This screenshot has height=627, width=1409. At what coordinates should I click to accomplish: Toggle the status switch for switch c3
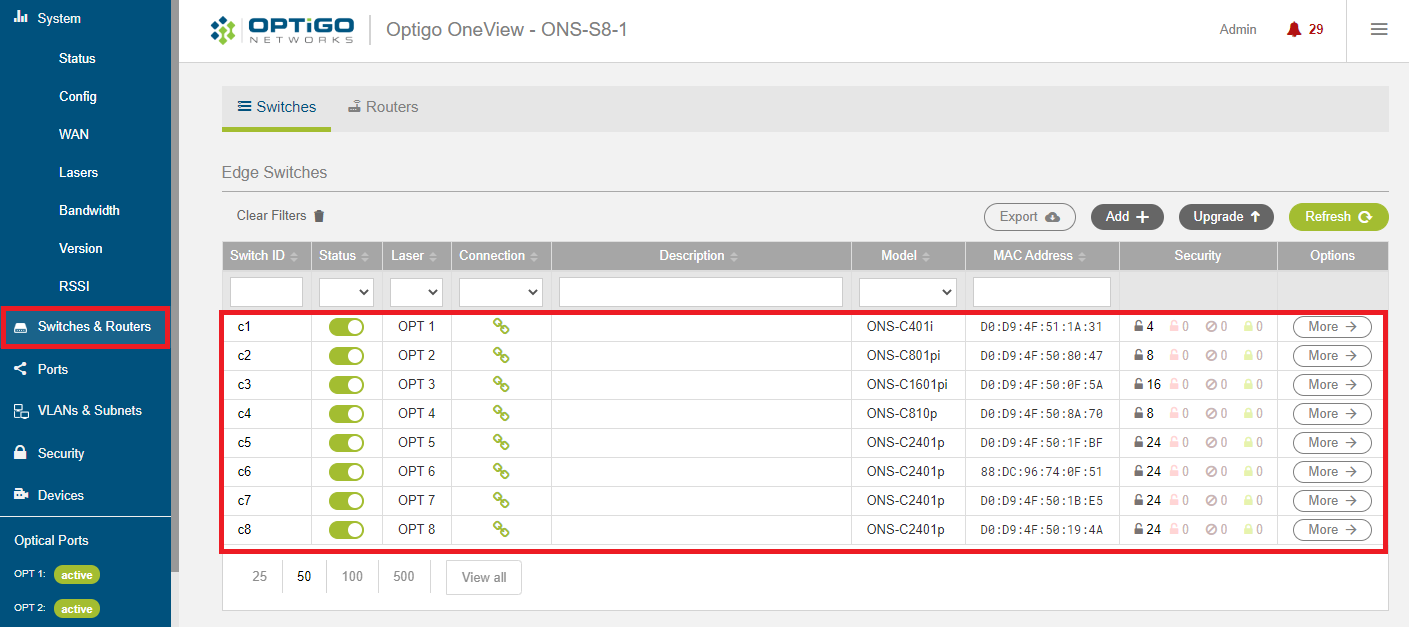pyautogui.click(x=346, y=384)
